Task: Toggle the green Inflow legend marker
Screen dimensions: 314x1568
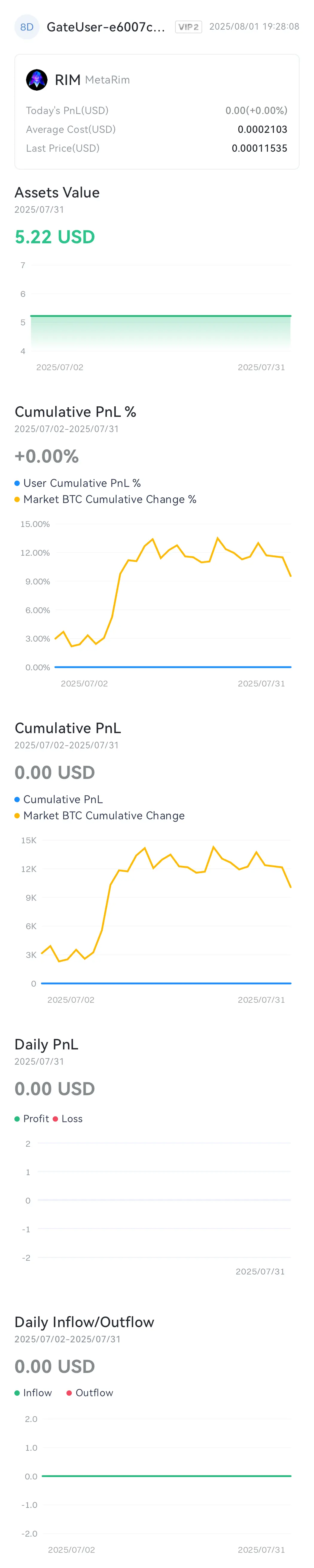Action: click(17, 1393)
